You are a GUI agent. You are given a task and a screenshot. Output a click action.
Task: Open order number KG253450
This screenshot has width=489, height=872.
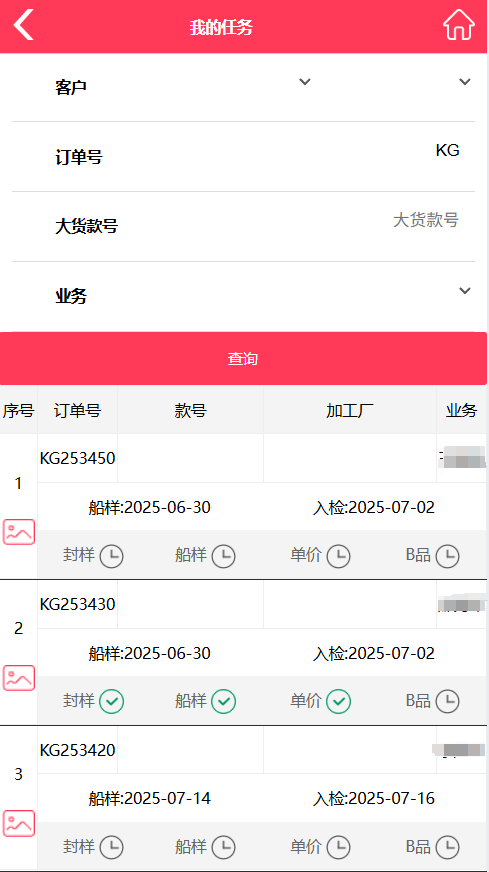[77, 458]
